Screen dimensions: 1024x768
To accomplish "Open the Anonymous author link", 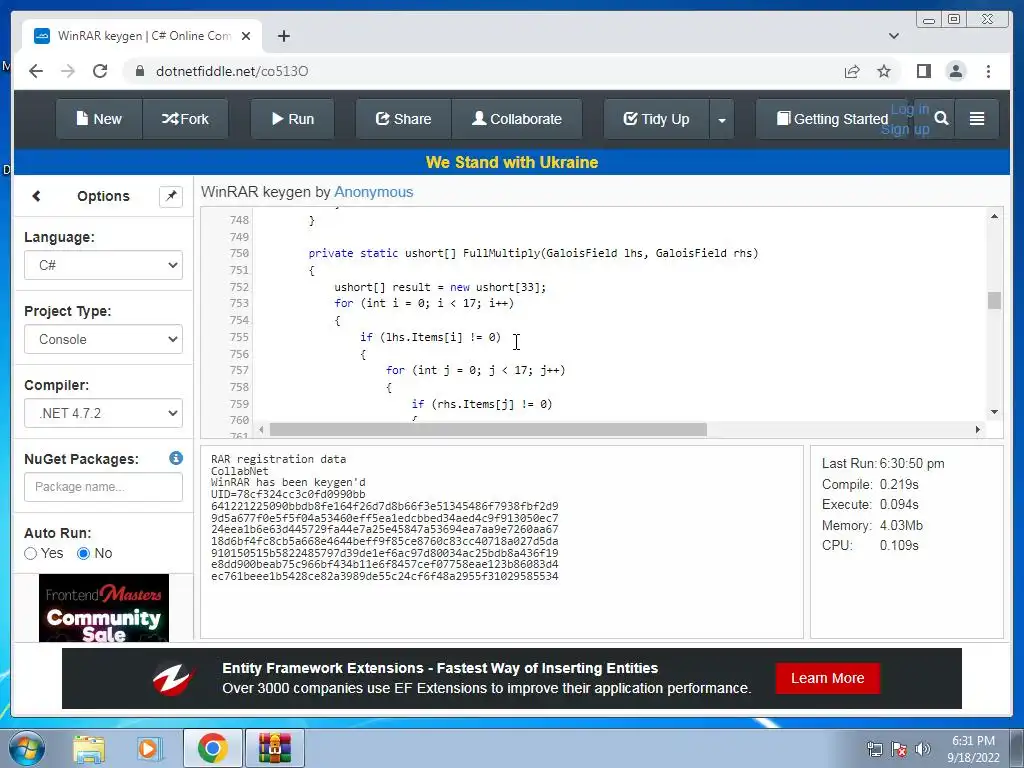I will point(374,192).
